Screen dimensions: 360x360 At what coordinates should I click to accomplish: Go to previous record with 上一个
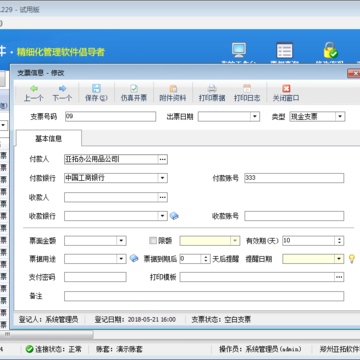click(x=34, y=93)
